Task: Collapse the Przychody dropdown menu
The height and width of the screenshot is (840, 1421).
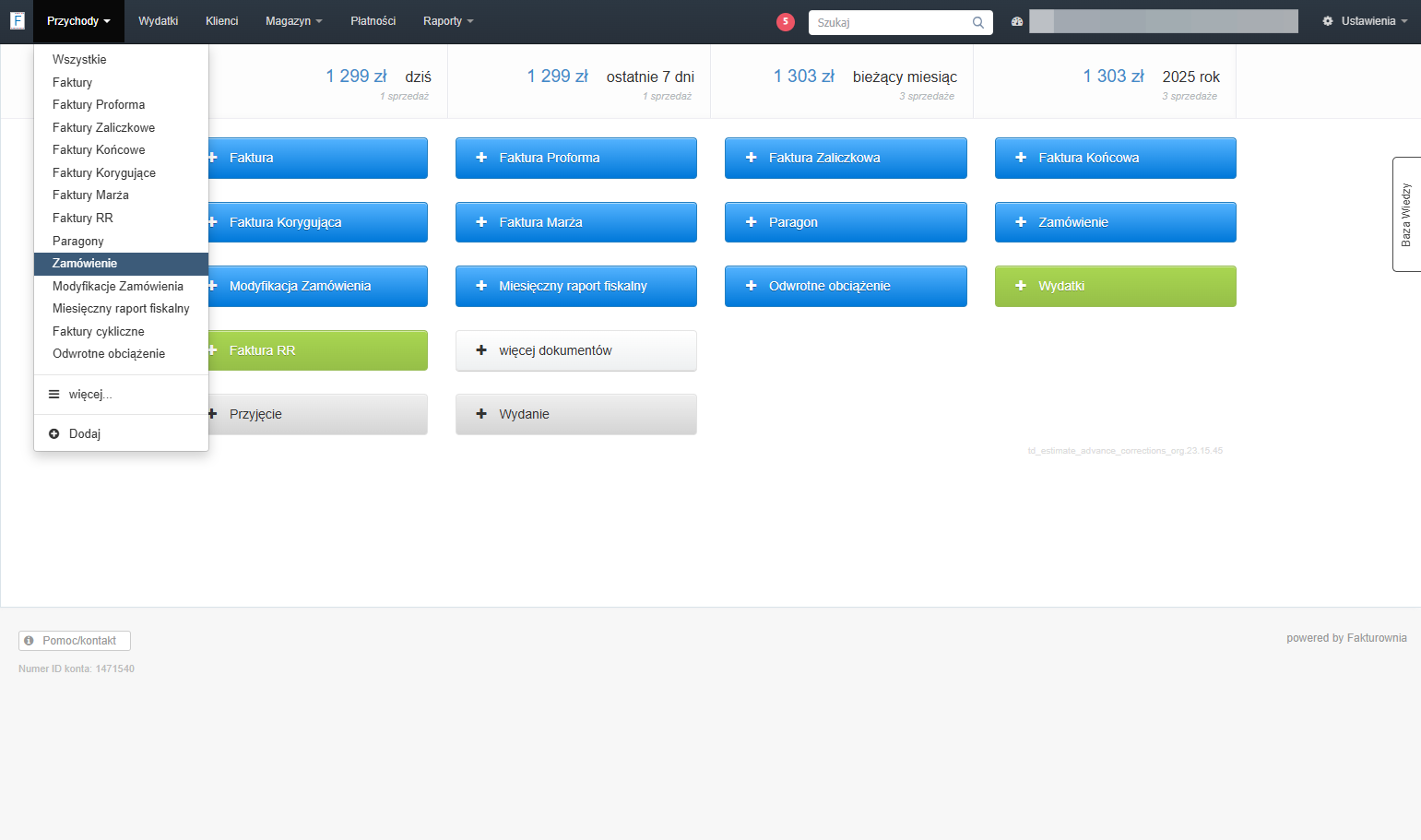Action: tap(78, 21)
